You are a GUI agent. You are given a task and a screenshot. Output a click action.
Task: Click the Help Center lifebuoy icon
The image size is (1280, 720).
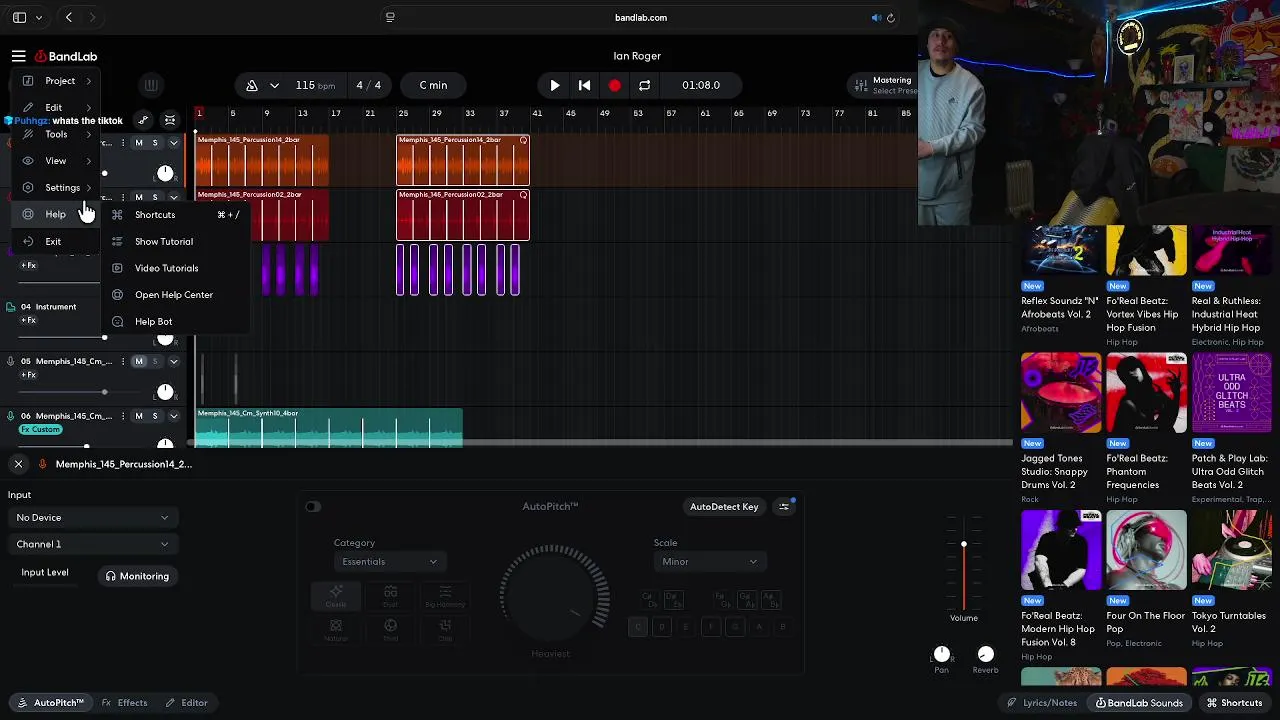coord(117,295)
